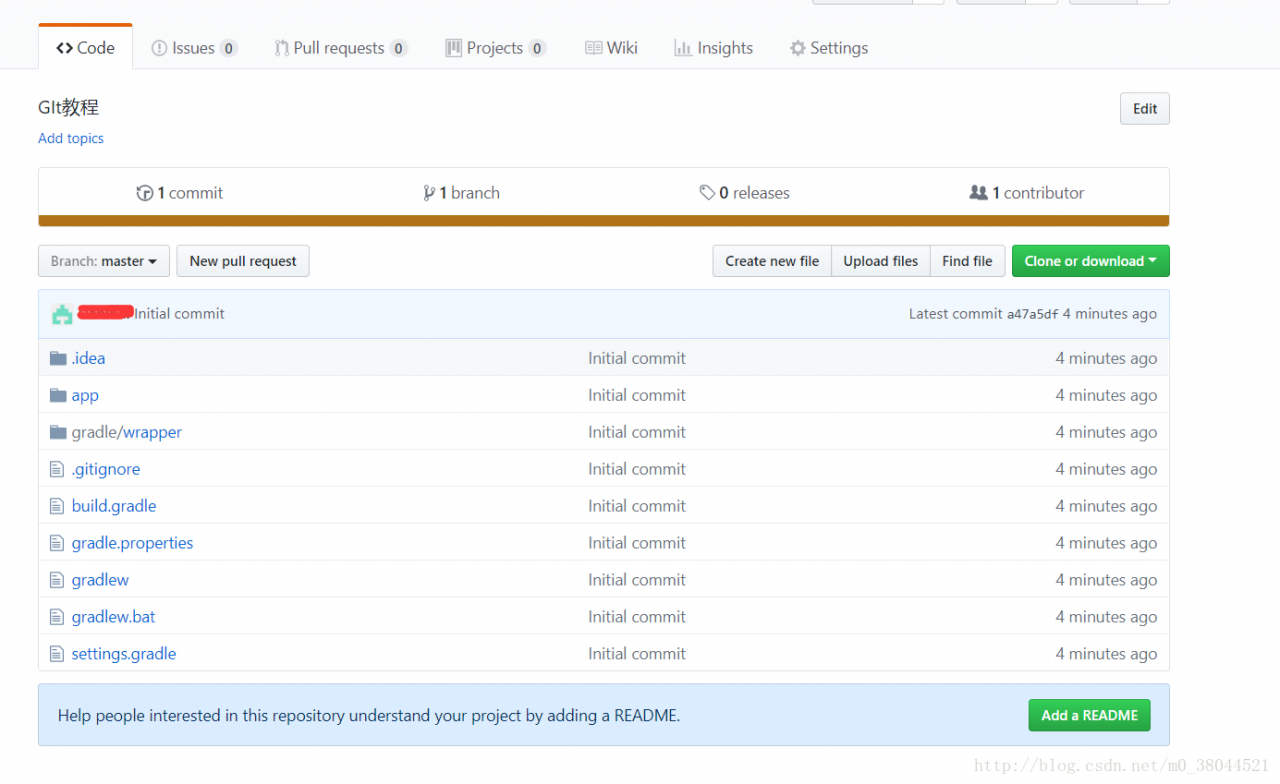Open the 1 branch link
Viewport: 1280px width, 784px height.
click(462, 193)
